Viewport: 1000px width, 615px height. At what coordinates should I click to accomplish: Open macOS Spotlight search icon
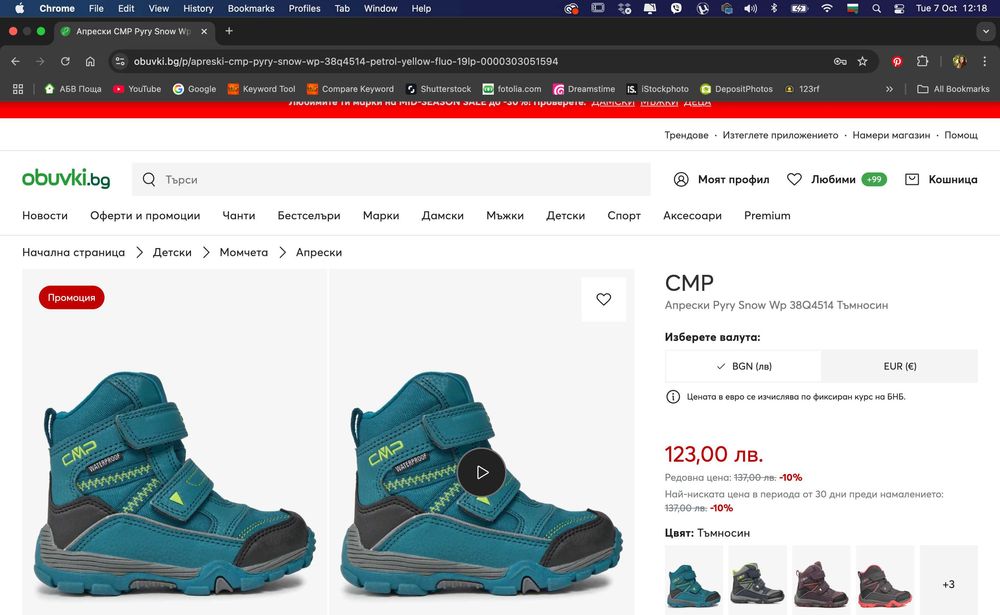click(x=876, y=8)
